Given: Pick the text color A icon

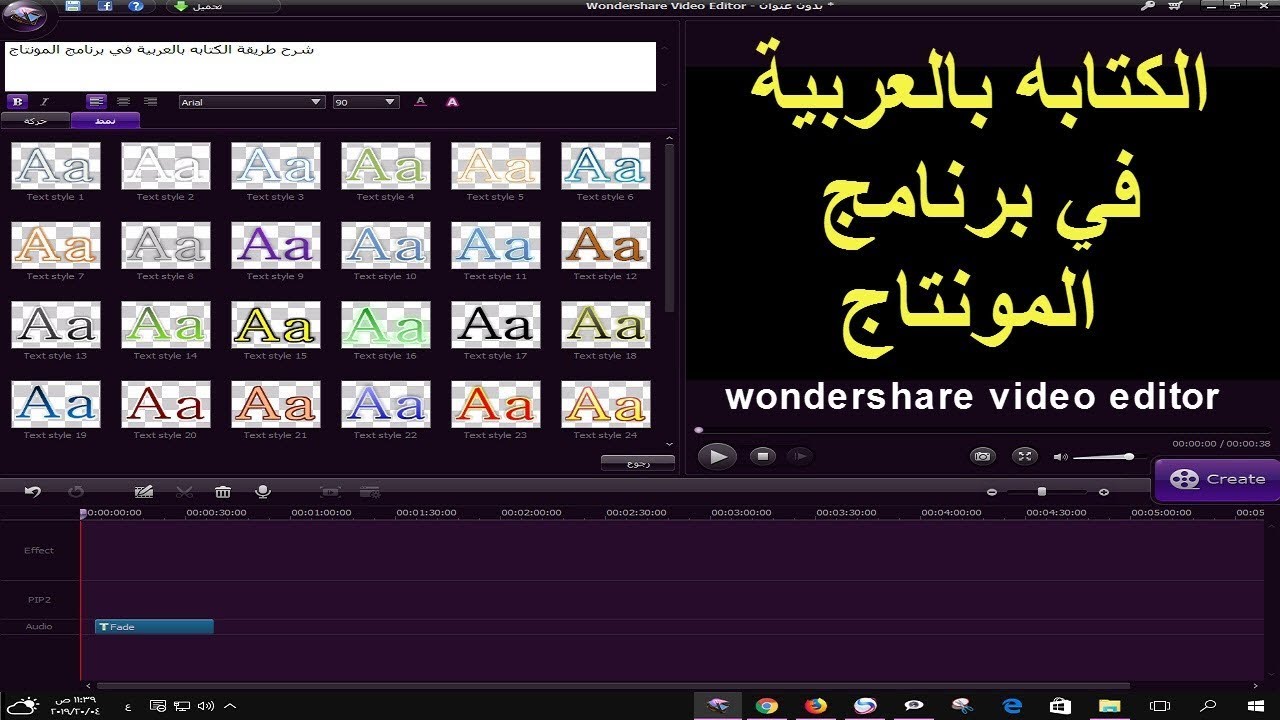Looking at the screenshot, I should tap(420, 102).
